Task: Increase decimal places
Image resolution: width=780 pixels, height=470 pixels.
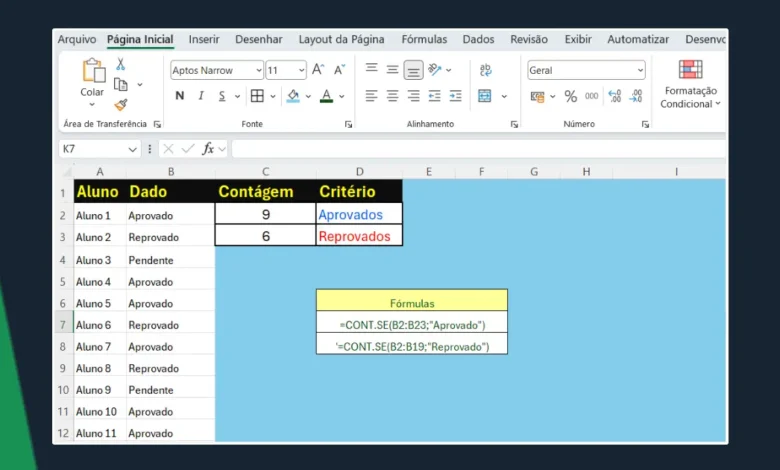Action: click(614, 96)
